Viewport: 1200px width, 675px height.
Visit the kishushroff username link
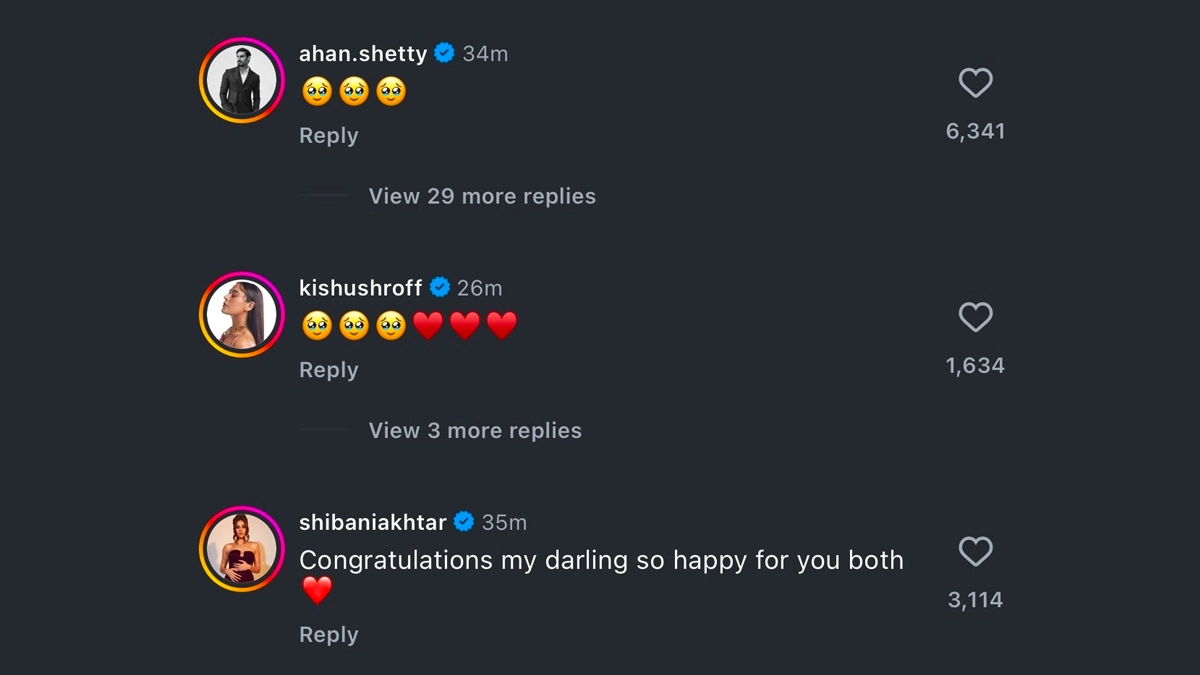click(x=360, y=288)
